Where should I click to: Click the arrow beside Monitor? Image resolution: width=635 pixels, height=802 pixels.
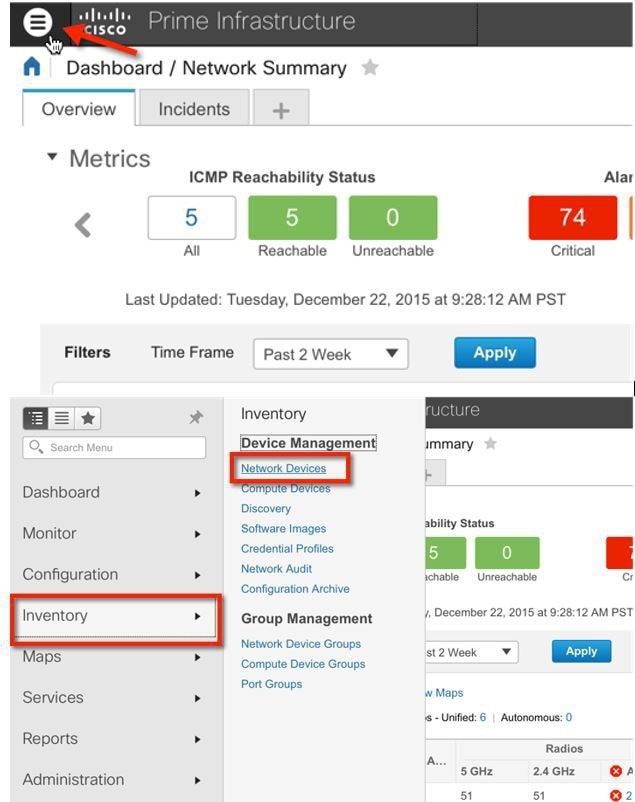pos(198,534)
